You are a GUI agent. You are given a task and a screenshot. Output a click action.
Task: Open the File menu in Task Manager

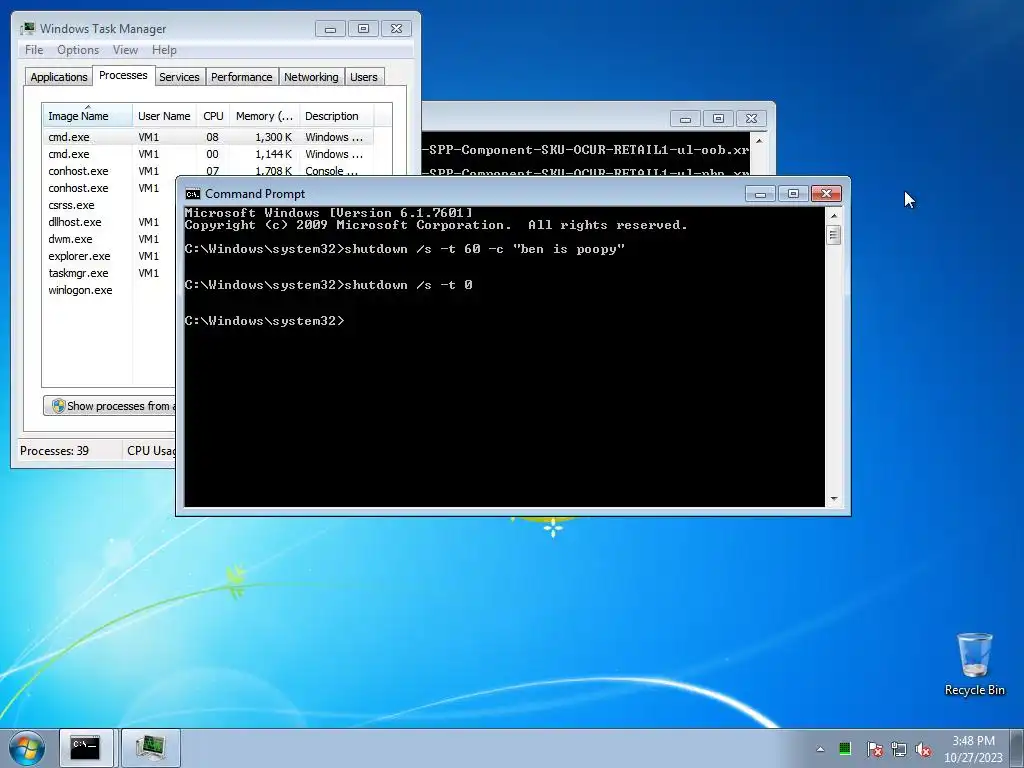coord(34,50)
